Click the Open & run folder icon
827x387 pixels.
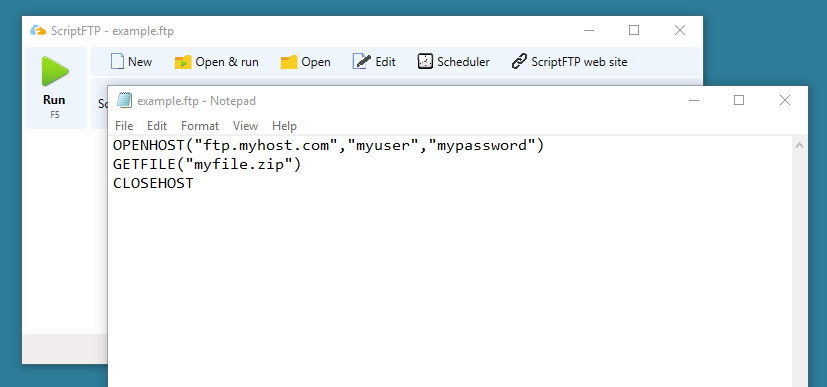182,62
